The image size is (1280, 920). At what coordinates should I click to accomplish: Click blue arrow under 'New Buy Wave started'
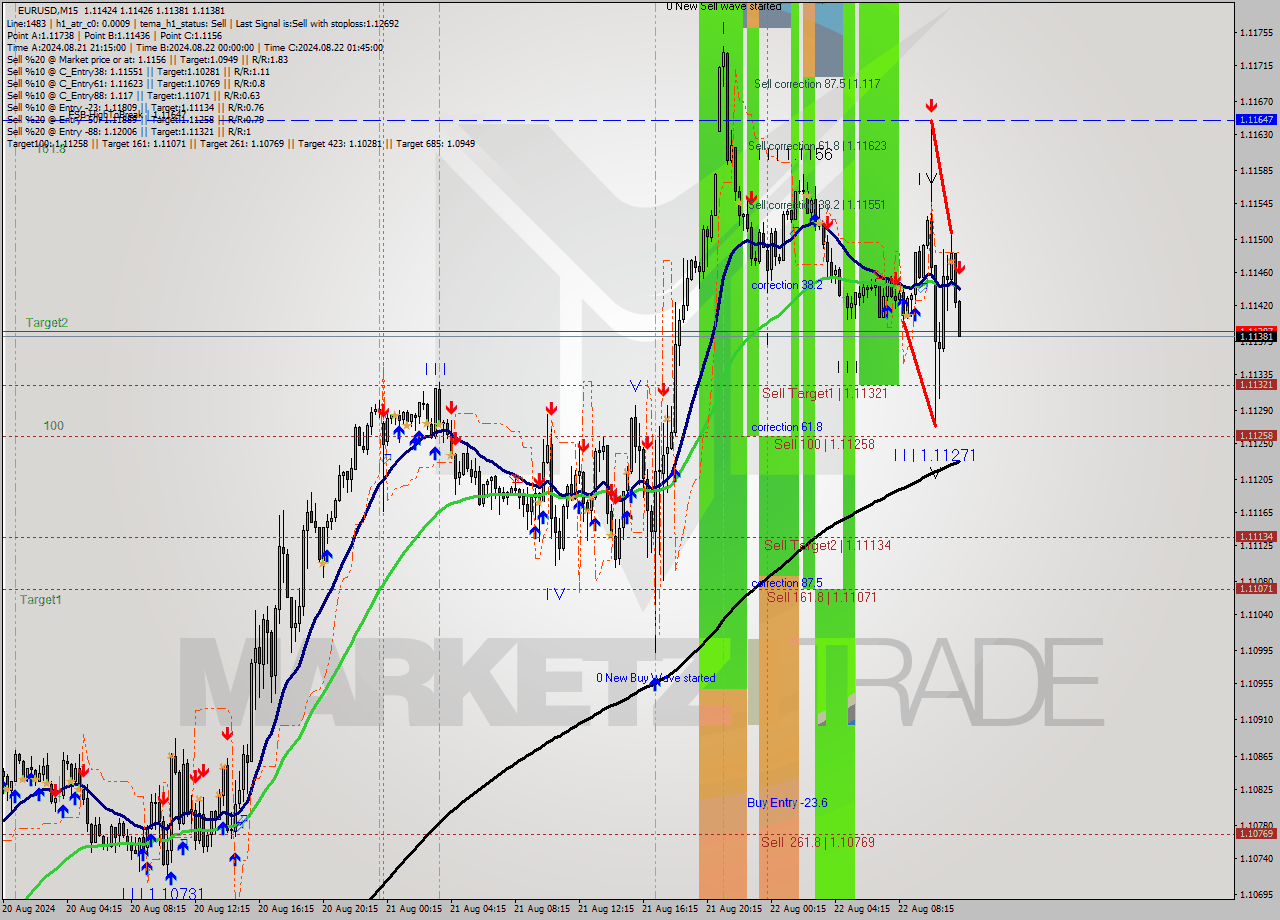[655, 684]
